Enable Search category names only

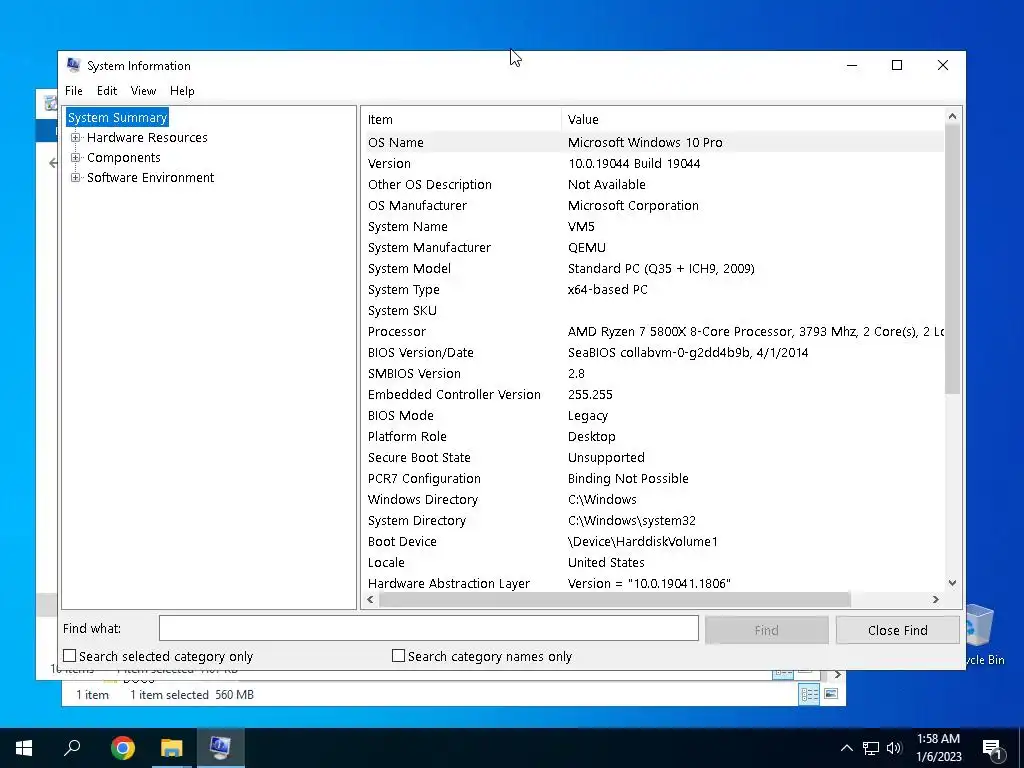(x=398, y=656)
